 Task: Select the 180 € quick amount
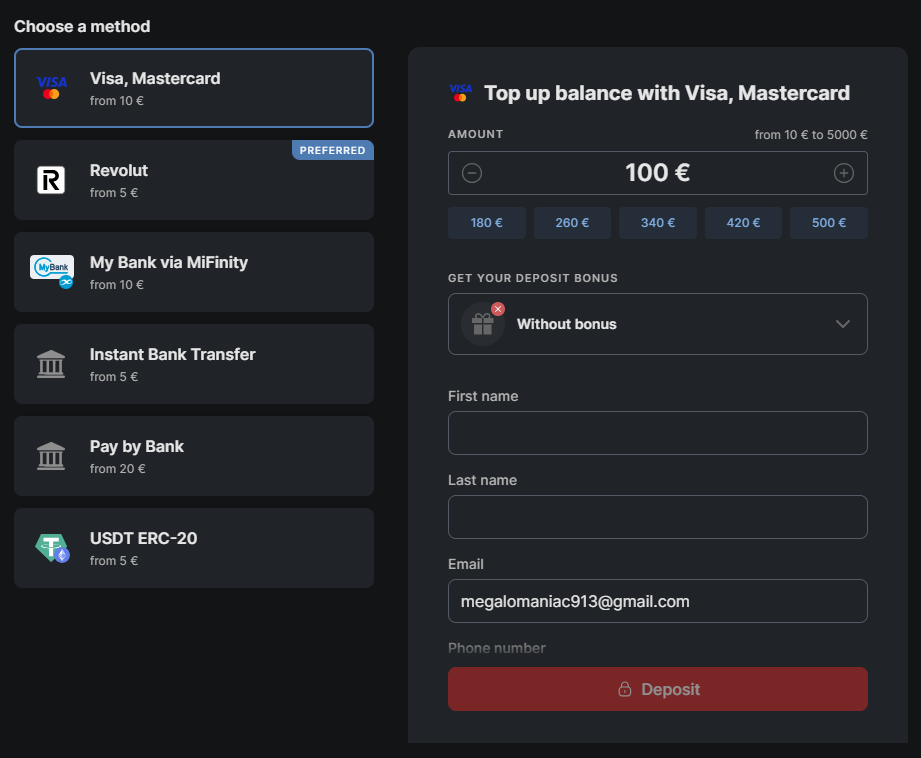pyautogui.click(x=487, y=223)
